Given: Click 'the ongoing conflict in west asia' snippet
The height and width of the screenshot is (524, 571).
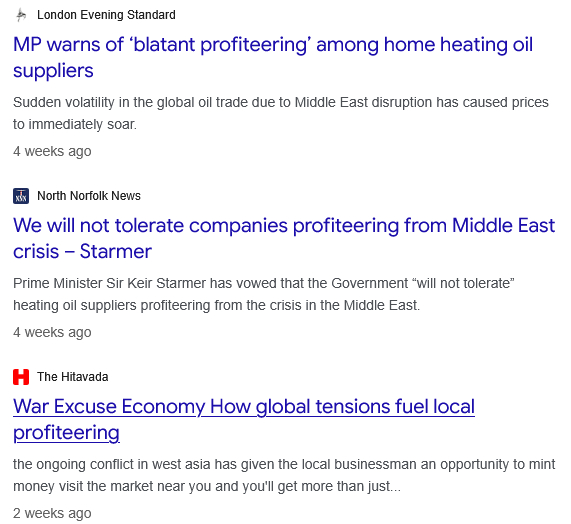Looking at the screenshot, I should pos(284,465).
